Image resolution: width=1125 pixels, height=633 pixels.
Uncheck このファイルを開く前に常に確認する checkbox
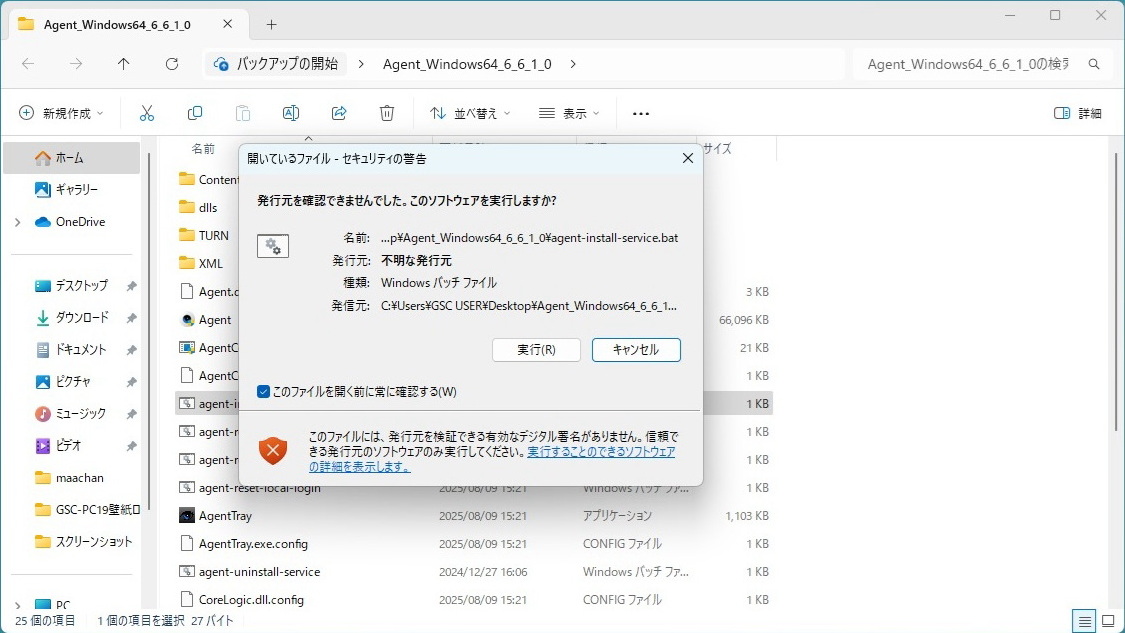click(x=263, y=391)
